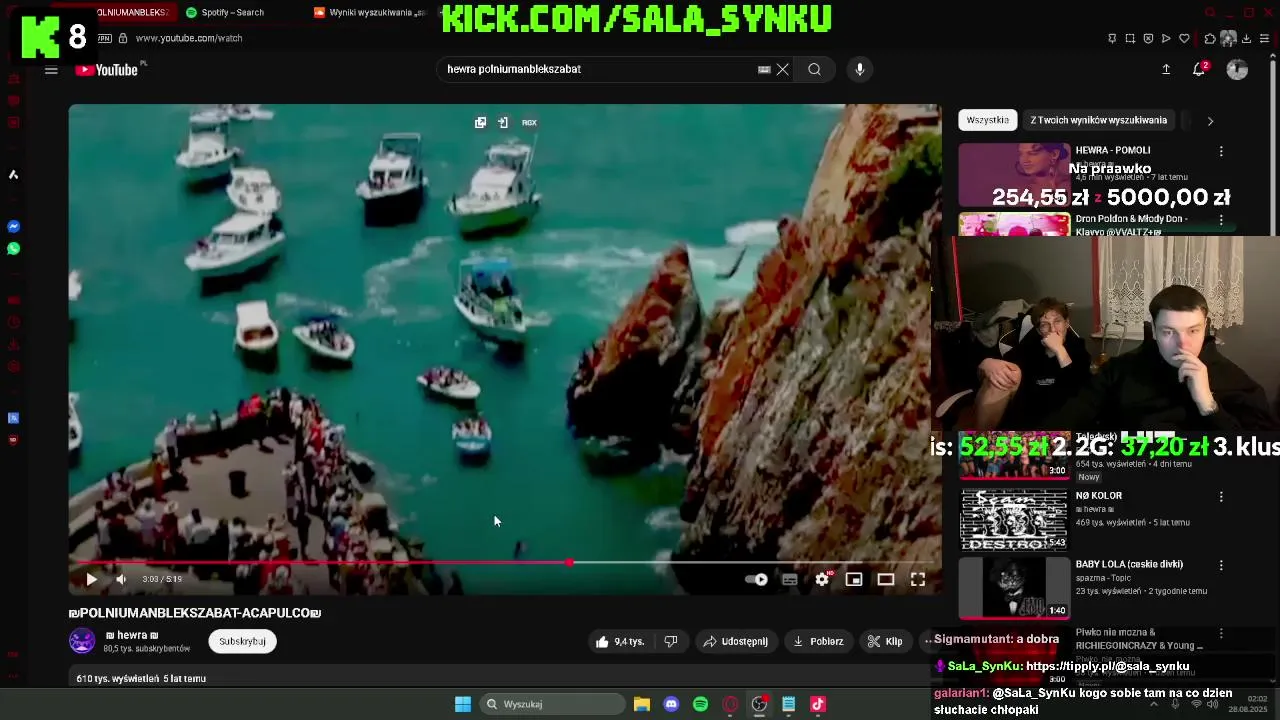Open Discord from the taskbar
1280x720 pixels.
point(671,704)
